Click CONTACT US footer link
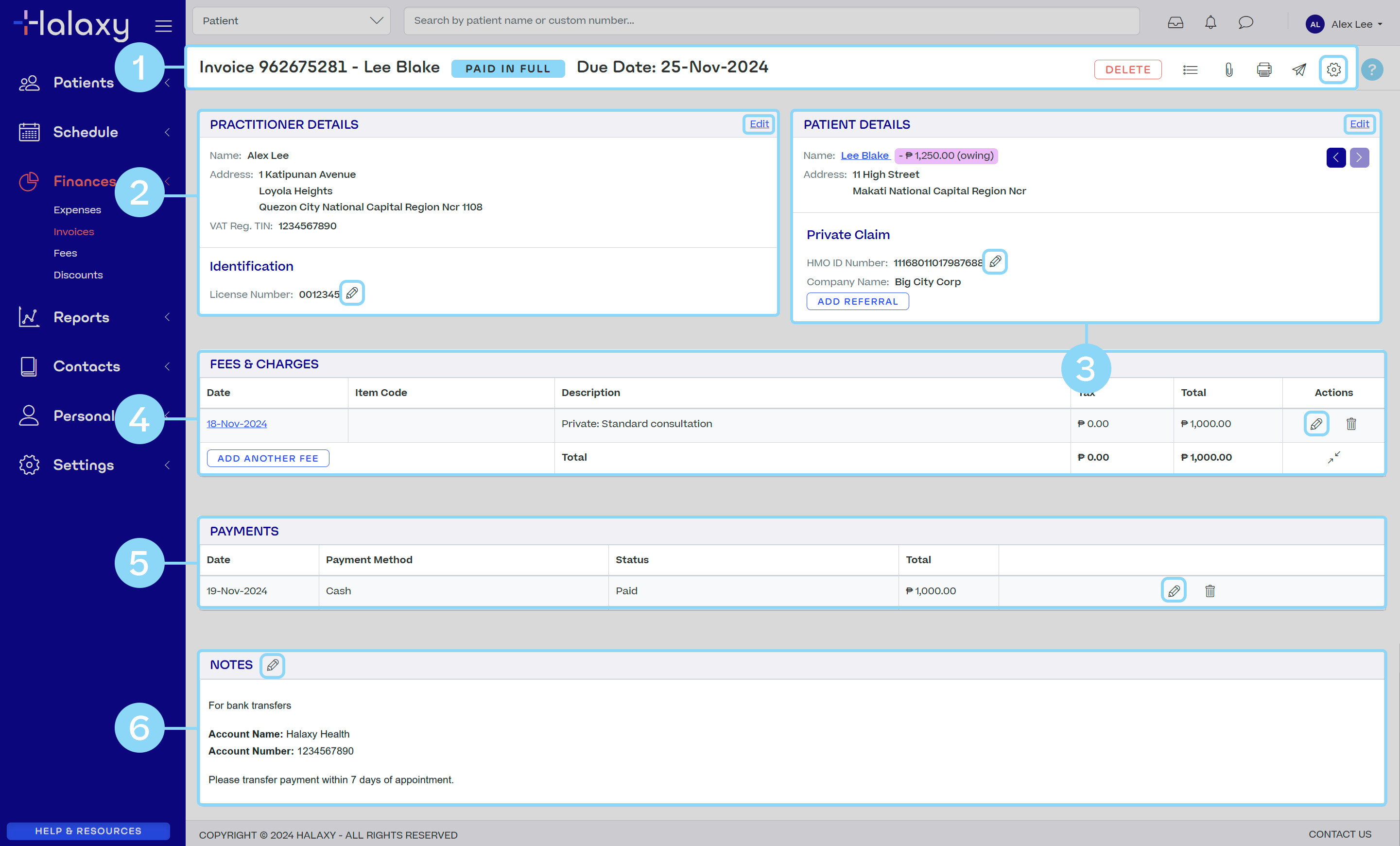 coord(1340,834)
